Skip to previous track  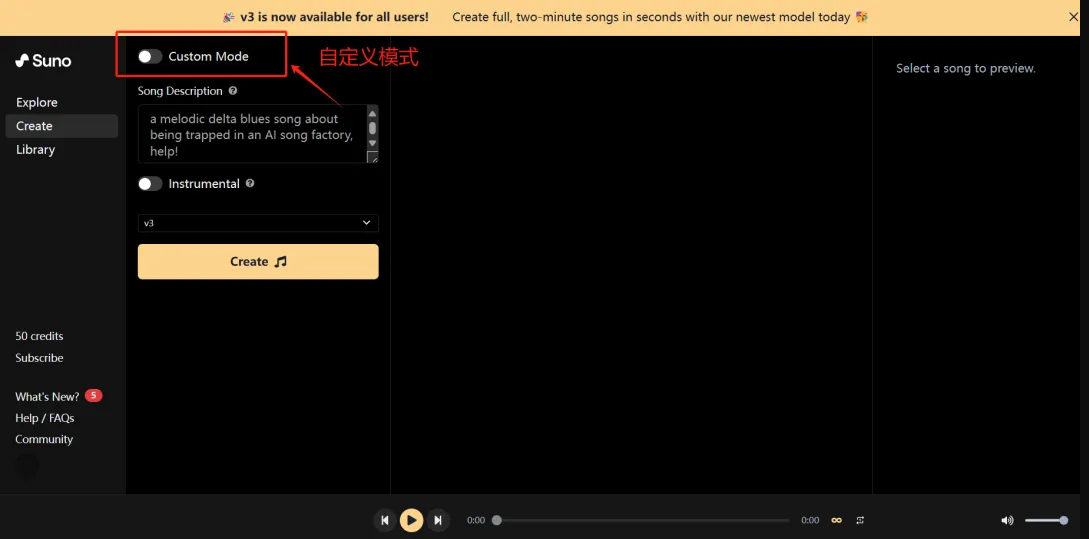click(384, 520)
